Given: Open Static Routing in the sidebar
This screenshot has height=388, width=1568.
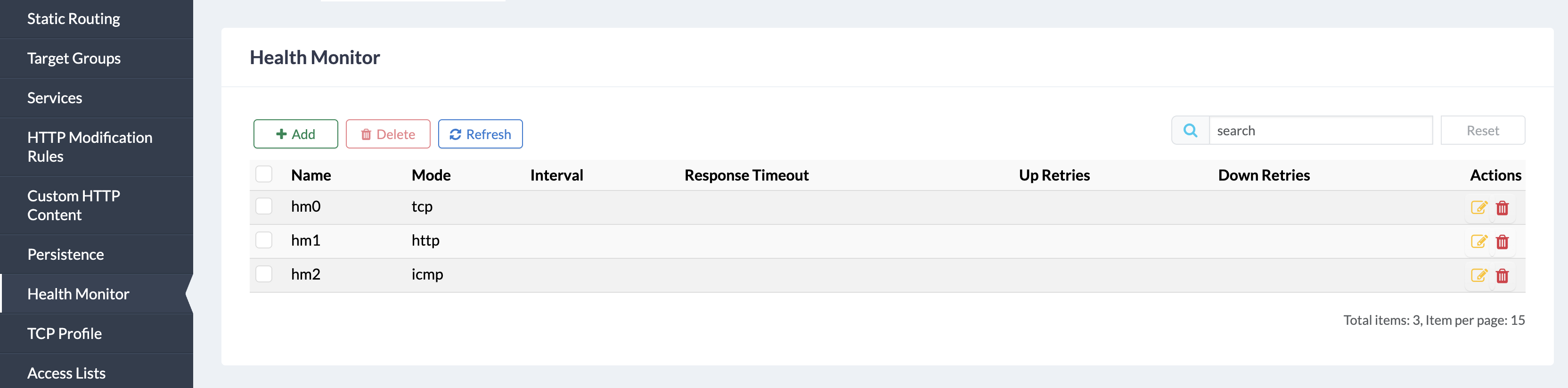Looking at the screenshot, I should point(73,19).
